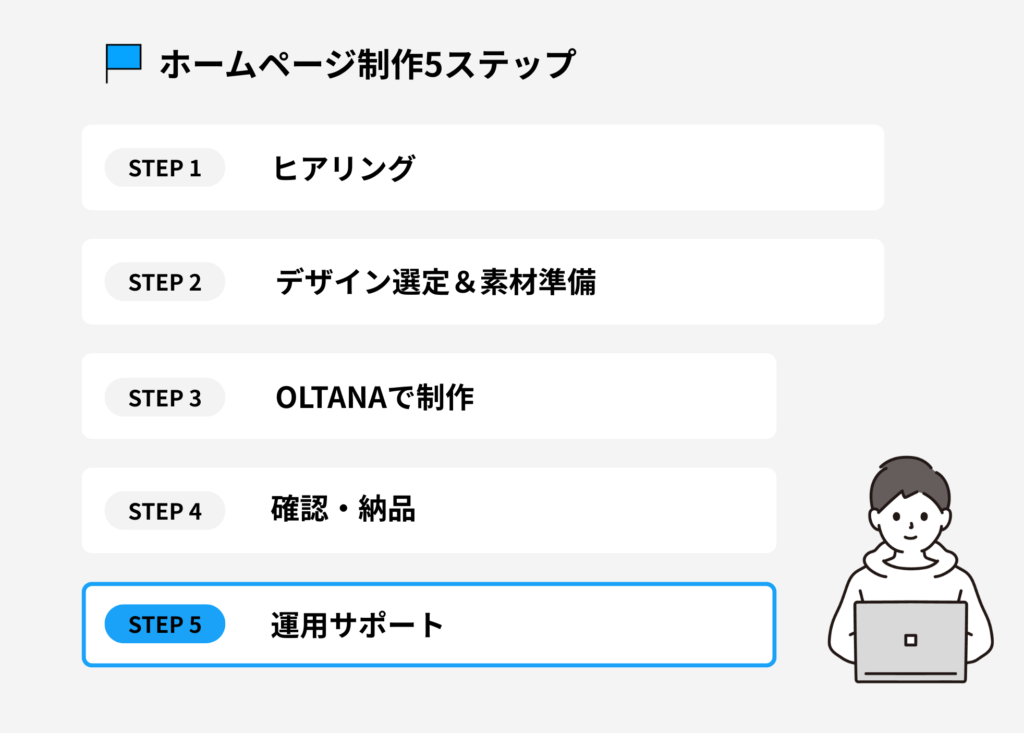
Task: Click the bottom base strip of the laptop
Action: (x=910, y=675)
